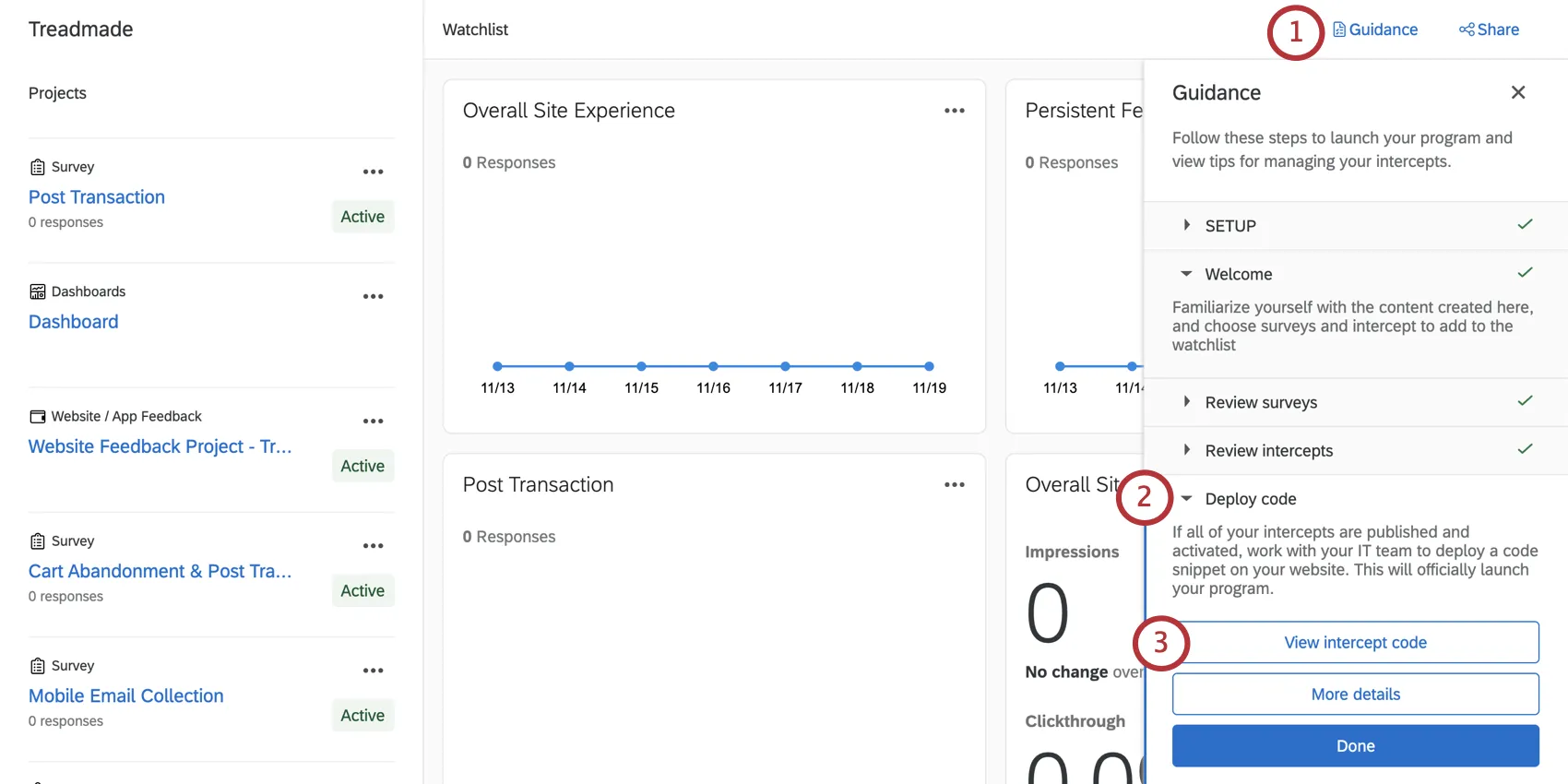Click the green checkmark beside SETUP

coord(1524,223)
